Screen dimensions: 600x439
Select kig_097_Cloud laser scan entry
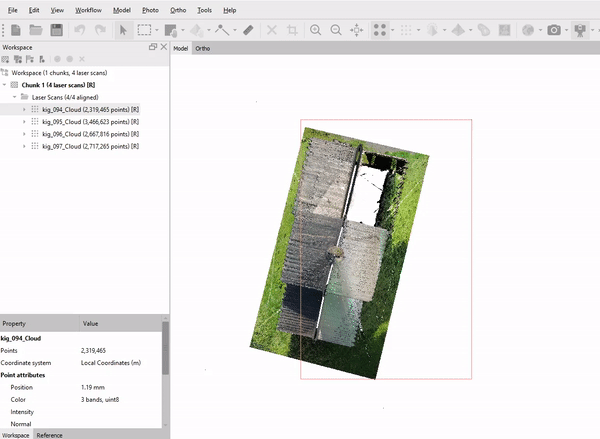pos(90,146)
